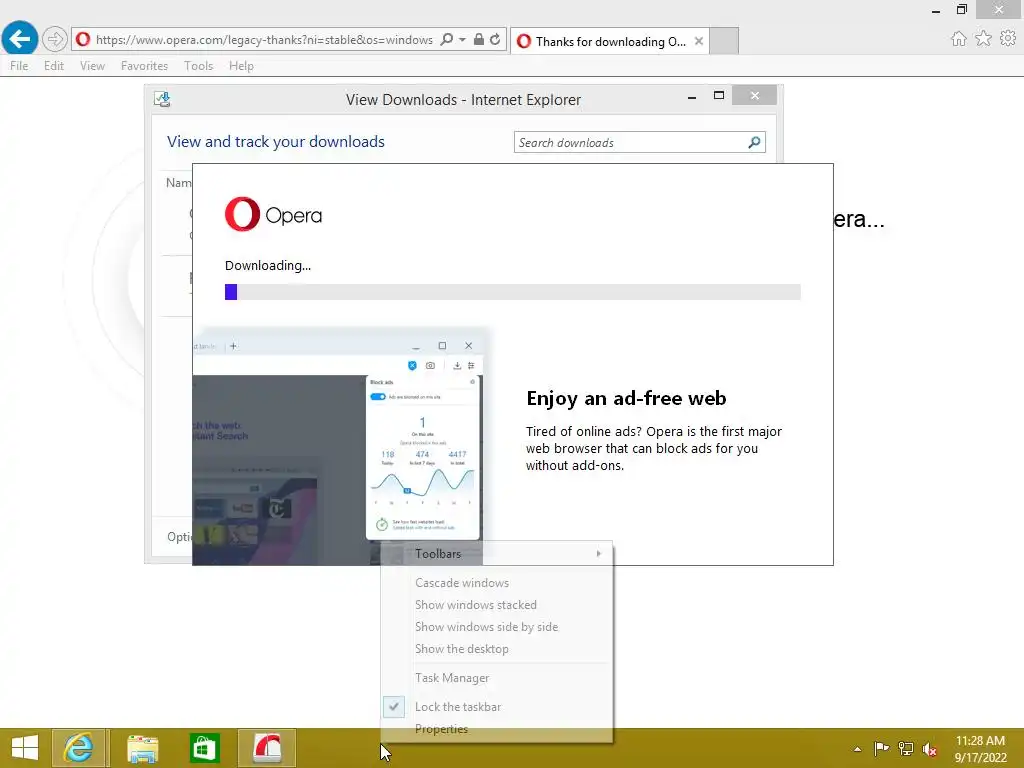Choose 'Show windows stacked'
Image resolution: width=1024 pixels, height=768 pixels.
(x=497, y=605)
